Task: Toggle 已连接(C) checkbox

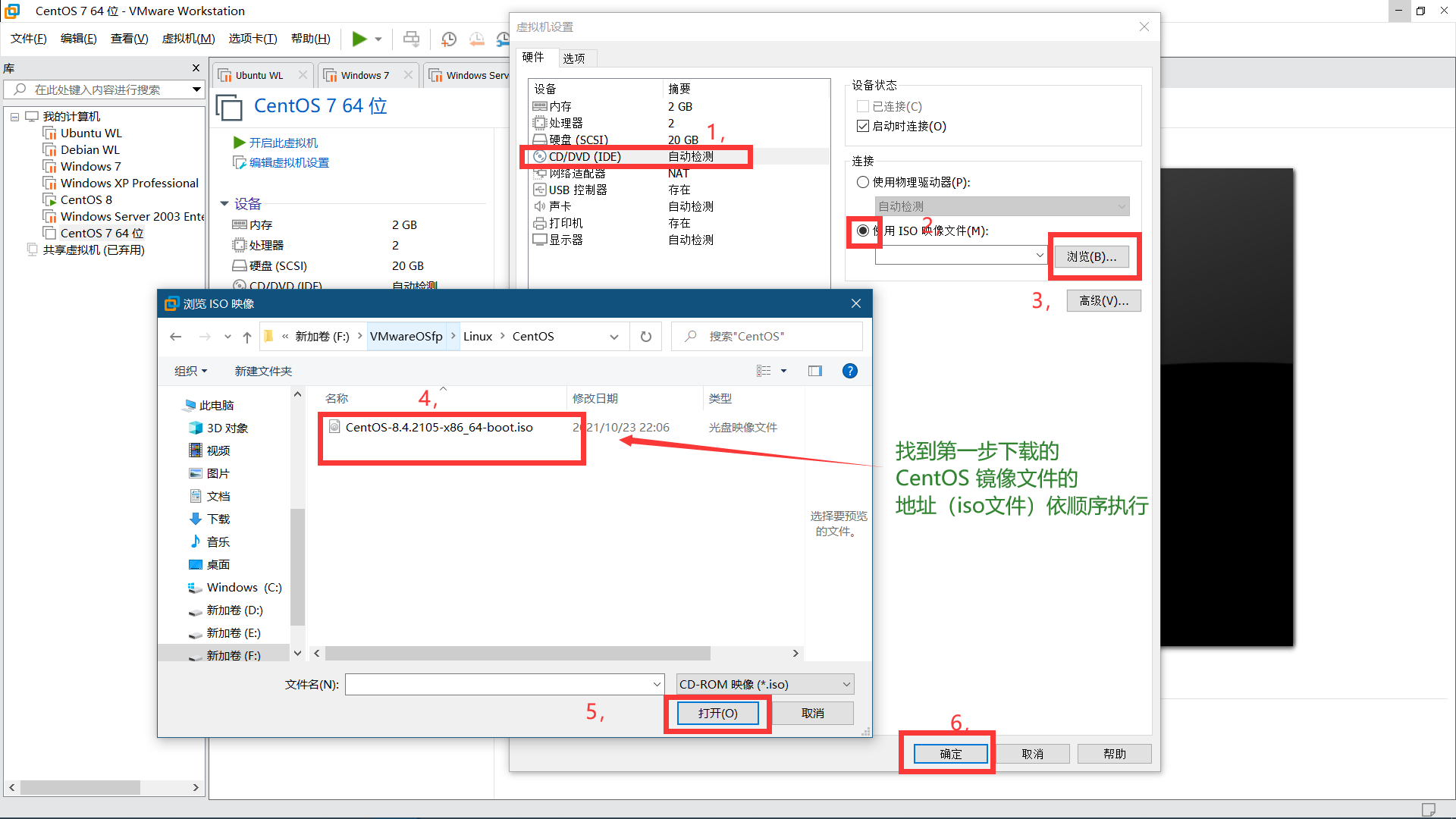Action: pyautogui.click(x=863, y=106)
